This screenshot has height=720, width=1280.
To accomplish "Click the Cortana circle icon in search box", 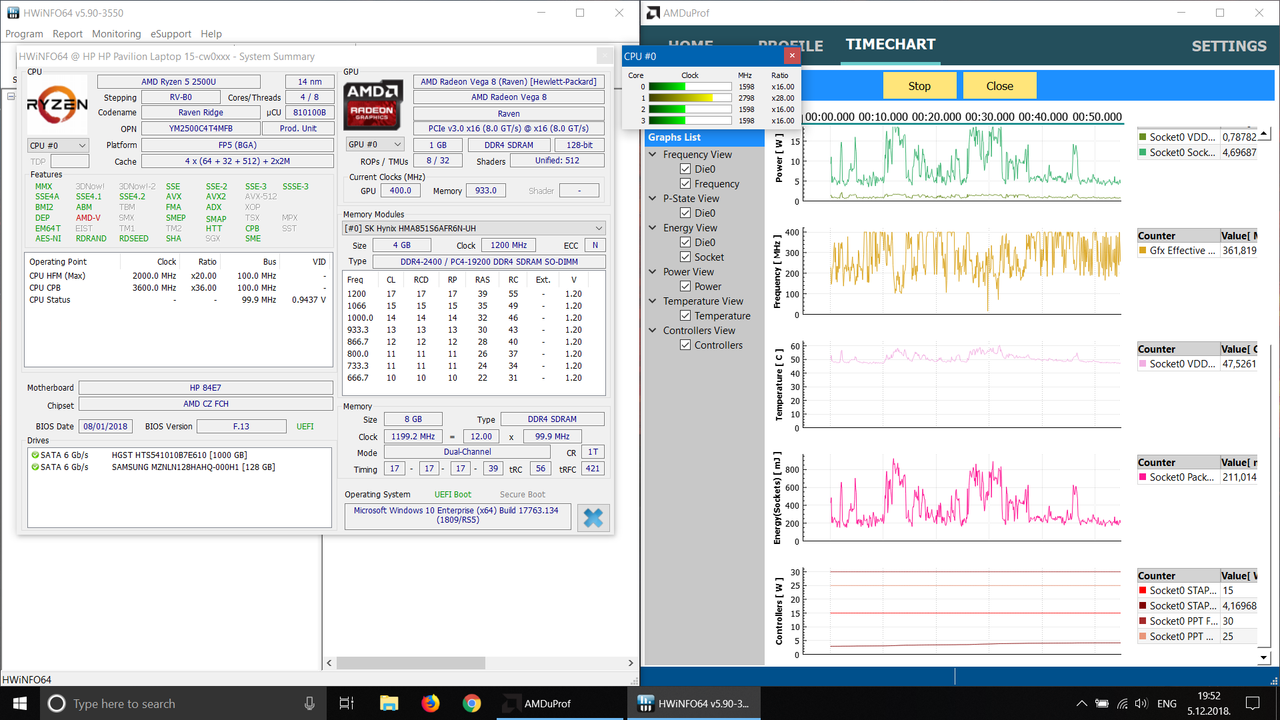I will [x=56, y=704].
